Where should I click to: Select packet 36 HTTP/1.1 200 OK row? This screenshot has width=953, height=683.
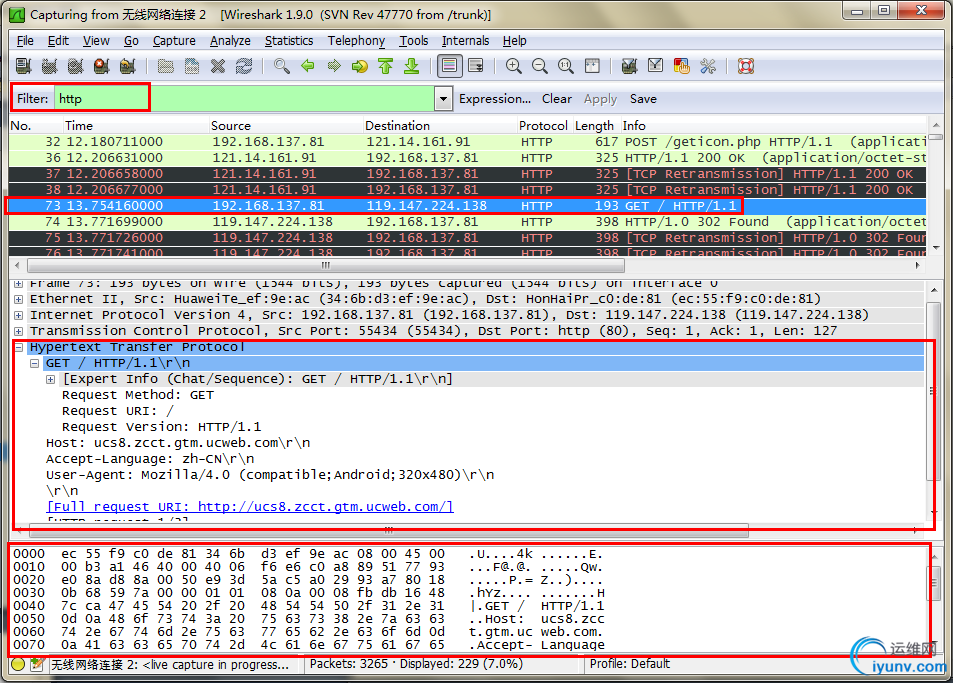[467, 157]
